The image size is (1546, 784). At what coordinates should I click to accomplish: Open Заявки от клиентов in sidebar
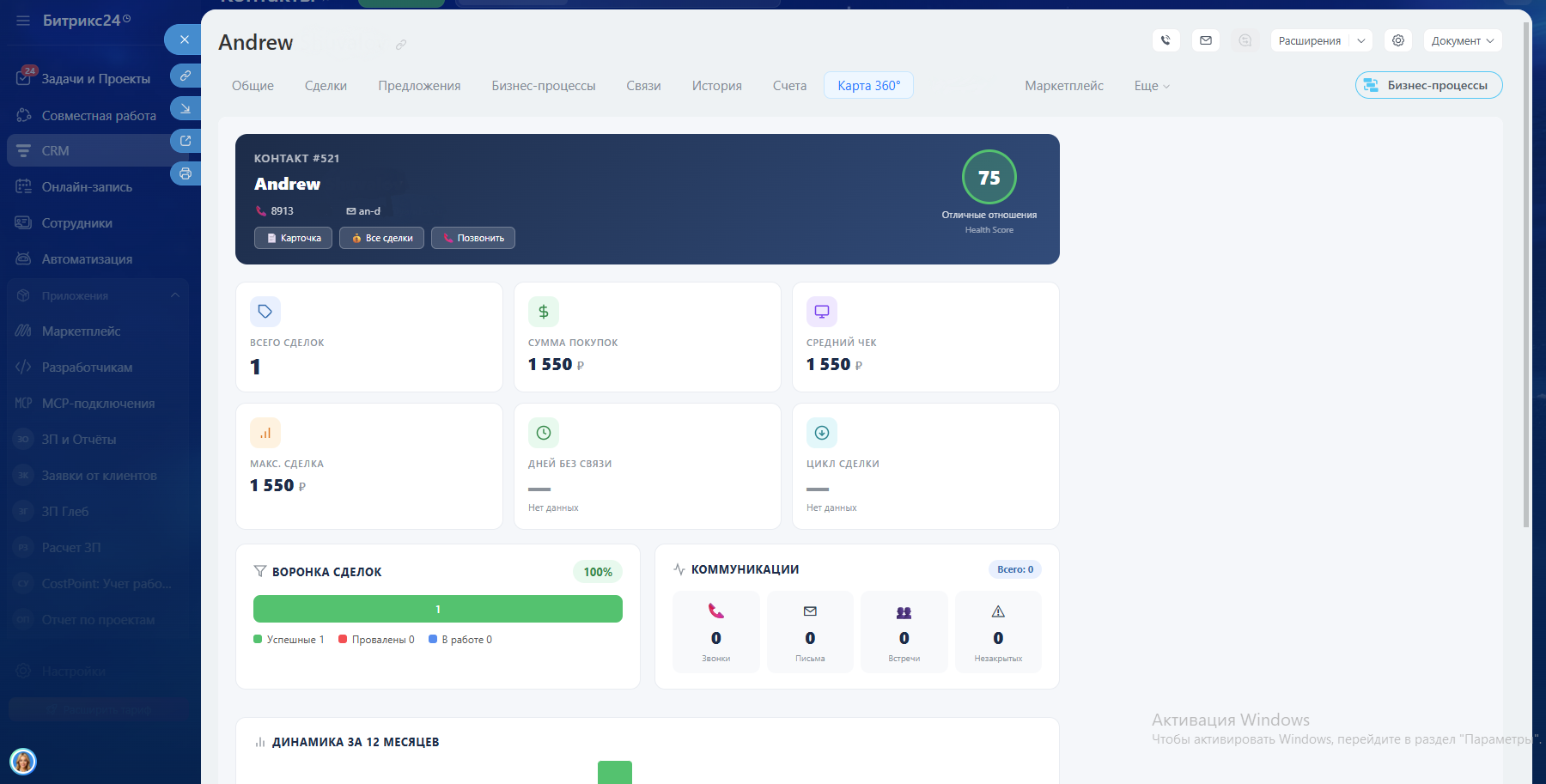98,476
